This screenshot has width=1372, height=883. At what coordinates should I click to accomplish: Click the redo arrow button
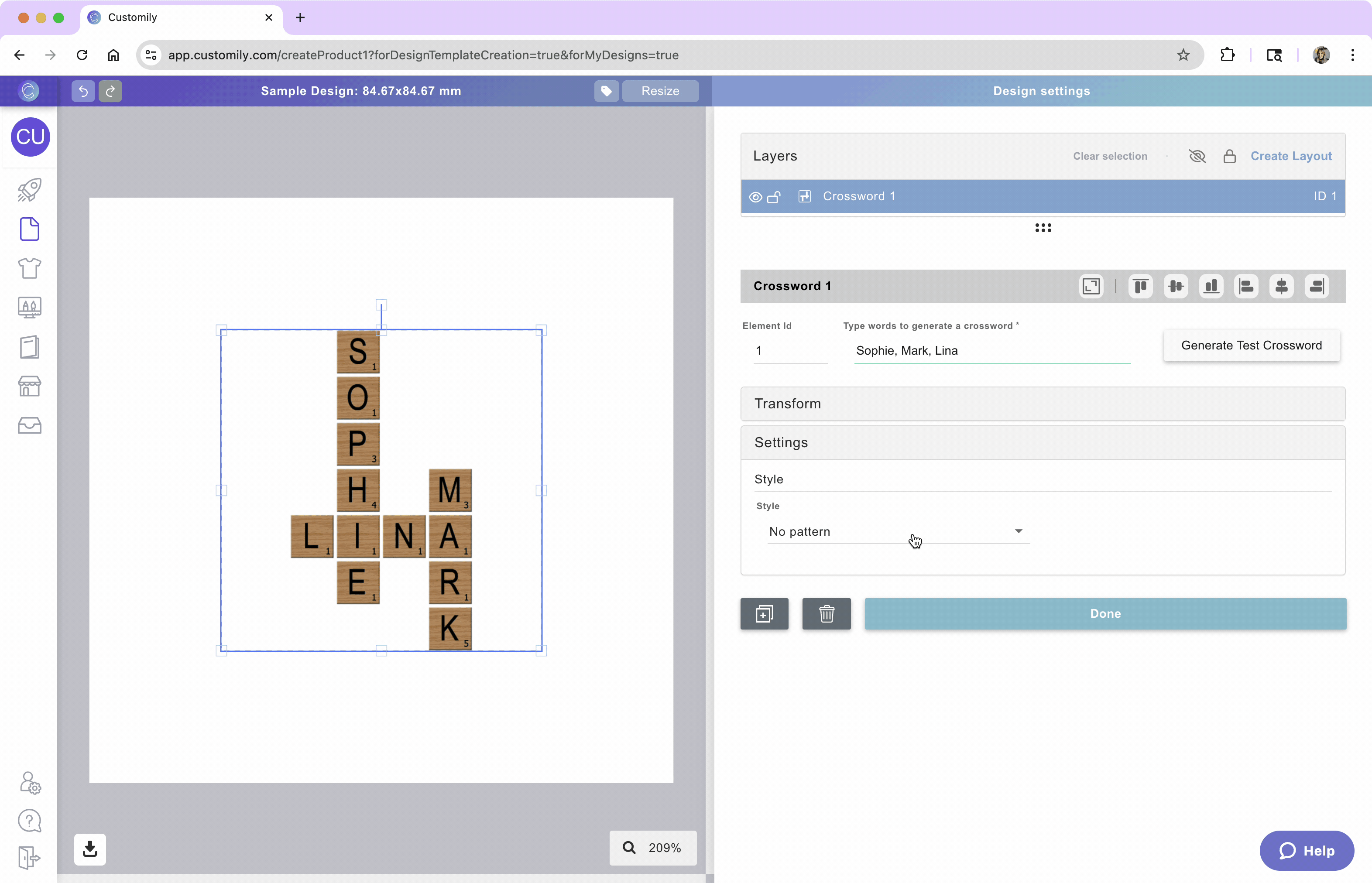click(x=110, y=91)
